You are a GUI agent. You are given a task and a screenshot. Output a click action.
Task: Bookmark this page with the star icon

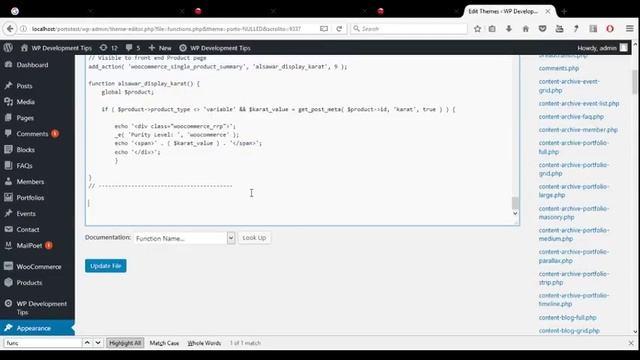point(477,29)
